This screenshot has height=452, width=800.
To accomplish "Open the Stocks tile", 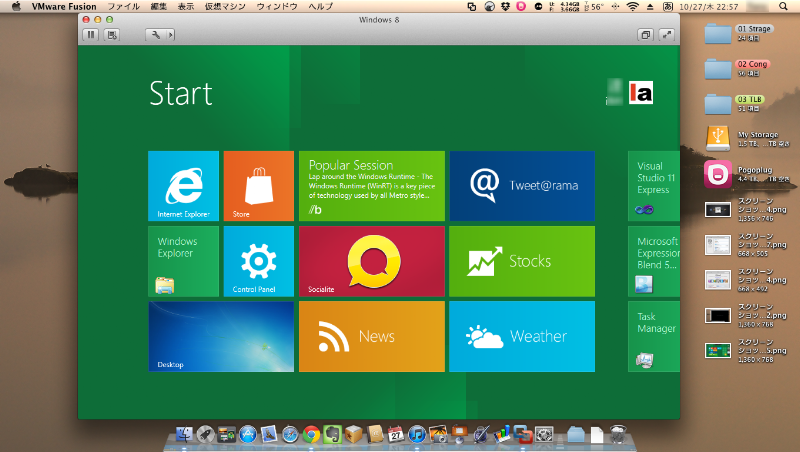I will click(x=521, y=261).
